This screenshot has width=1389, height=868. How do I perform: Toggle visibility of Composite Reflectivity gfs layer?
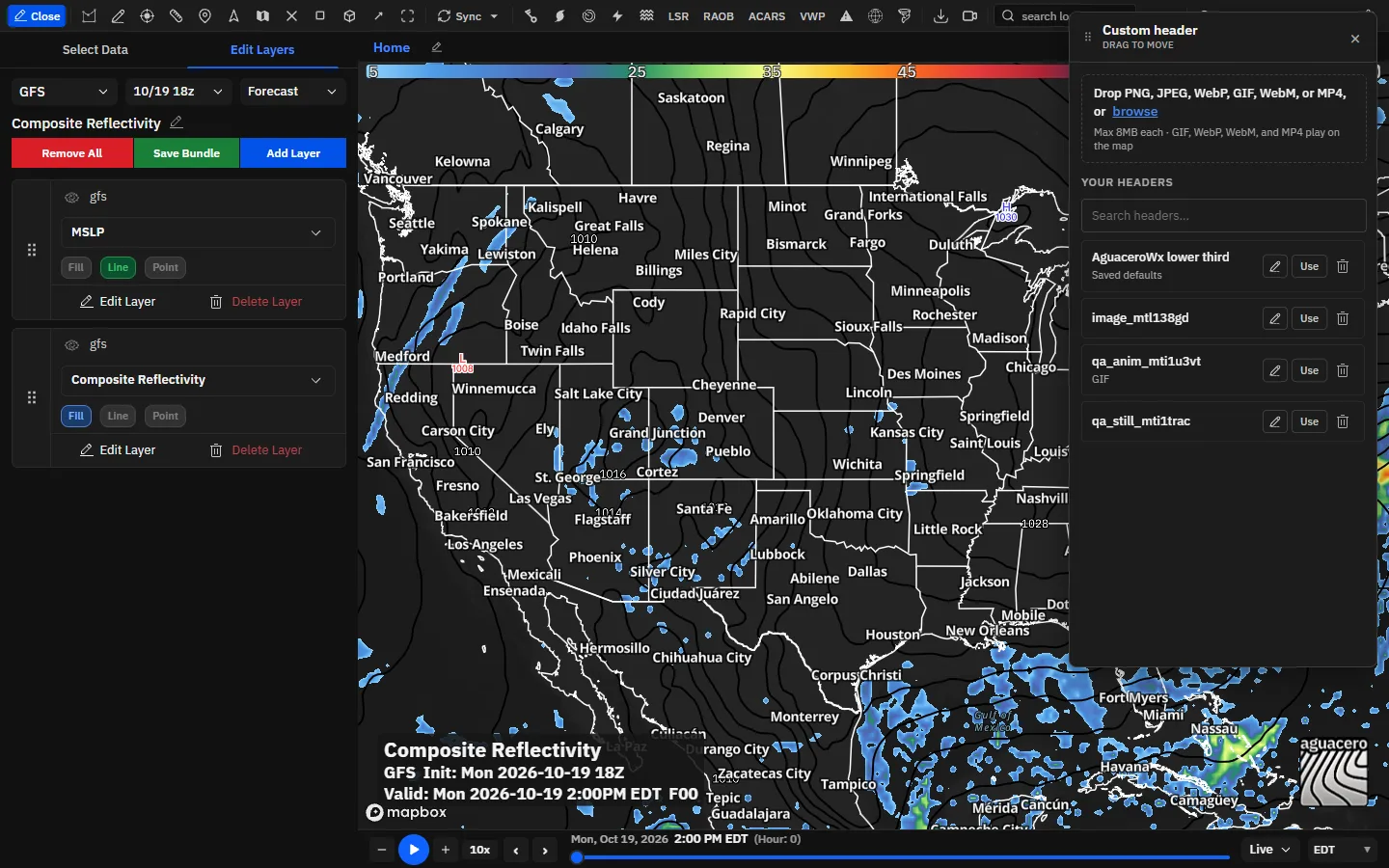click(71, 344)
